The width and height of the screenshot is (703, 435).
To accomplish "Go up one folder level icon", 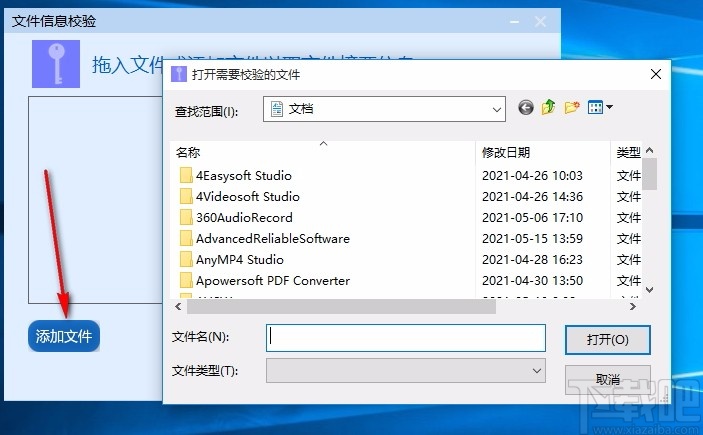I will pos(548,107).
